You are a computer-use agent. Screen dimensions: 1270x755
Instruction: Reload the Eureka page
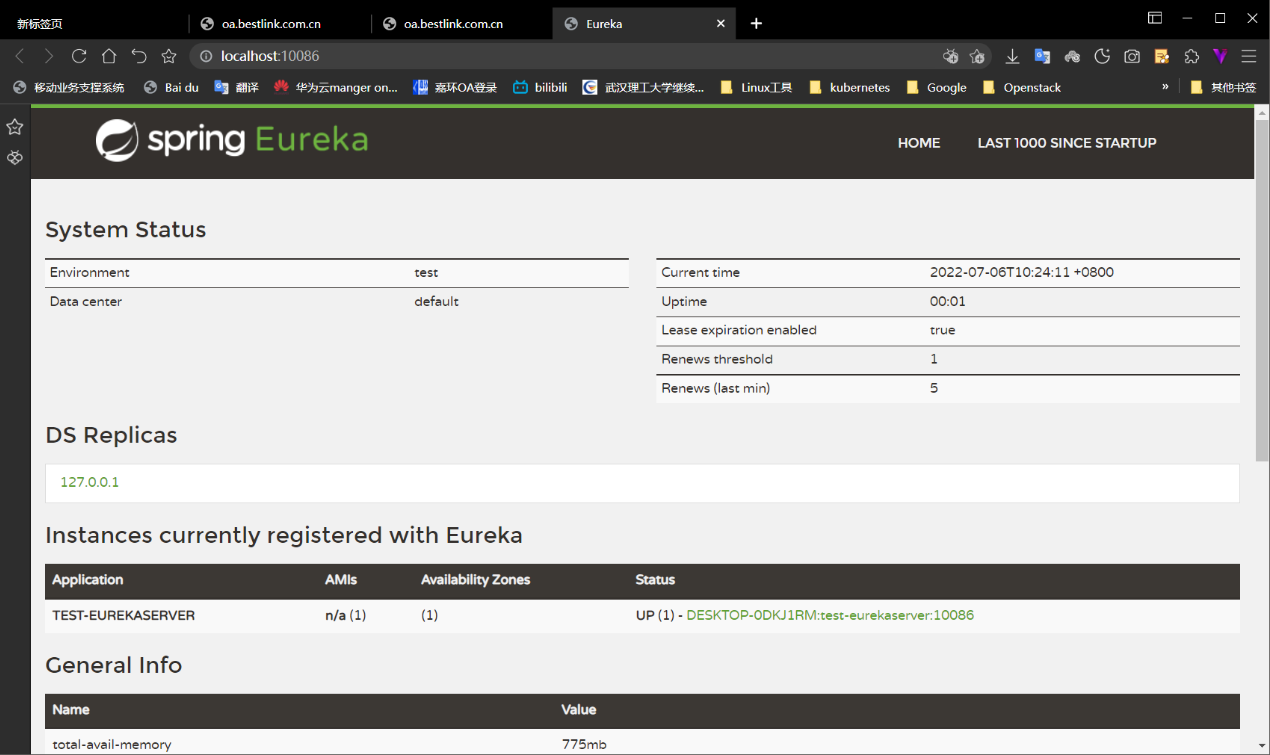point(79,56)
